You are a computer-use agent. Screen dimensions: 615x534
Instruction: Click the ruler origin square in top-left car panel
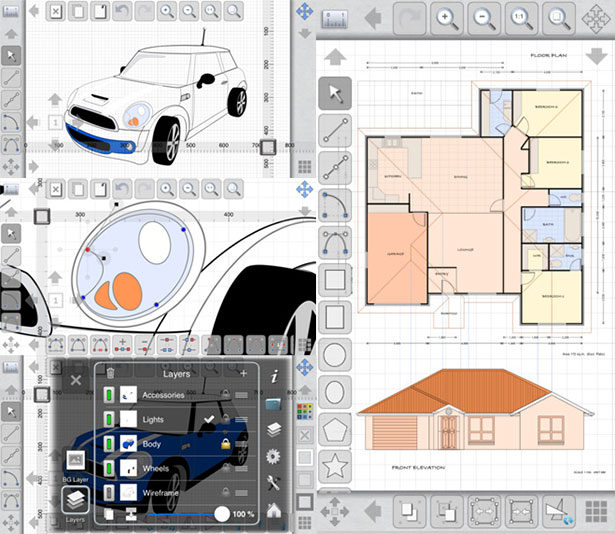[x=268, y=147]
